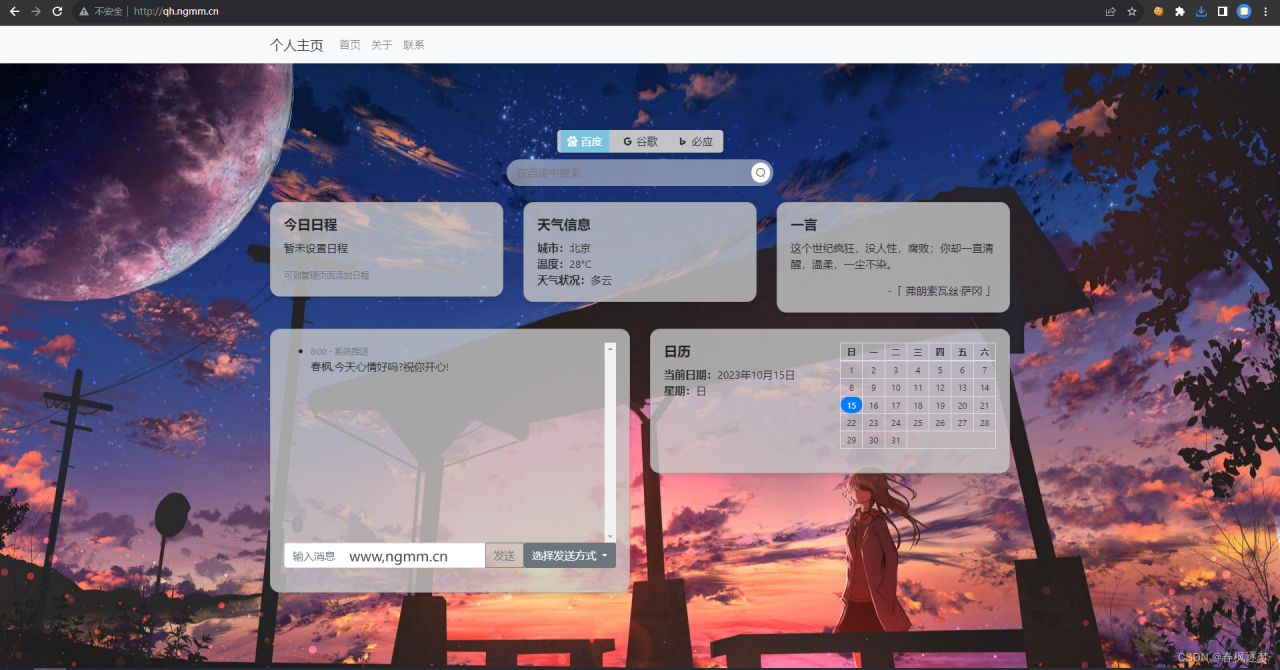Click the 个人主页 brand link

pyautogui.click(x=297, y=45)
